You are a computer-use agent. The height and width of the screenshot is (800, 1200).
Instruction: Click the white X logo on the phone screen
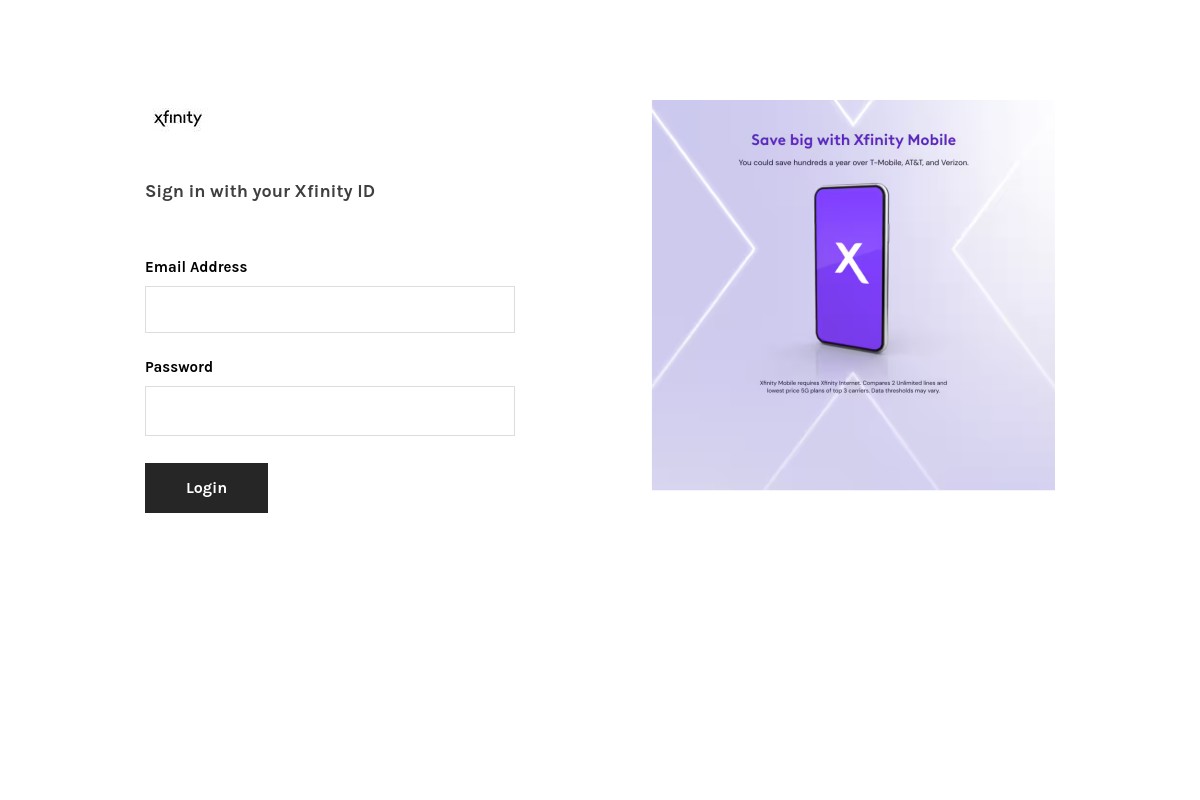[x=850, y=261]
